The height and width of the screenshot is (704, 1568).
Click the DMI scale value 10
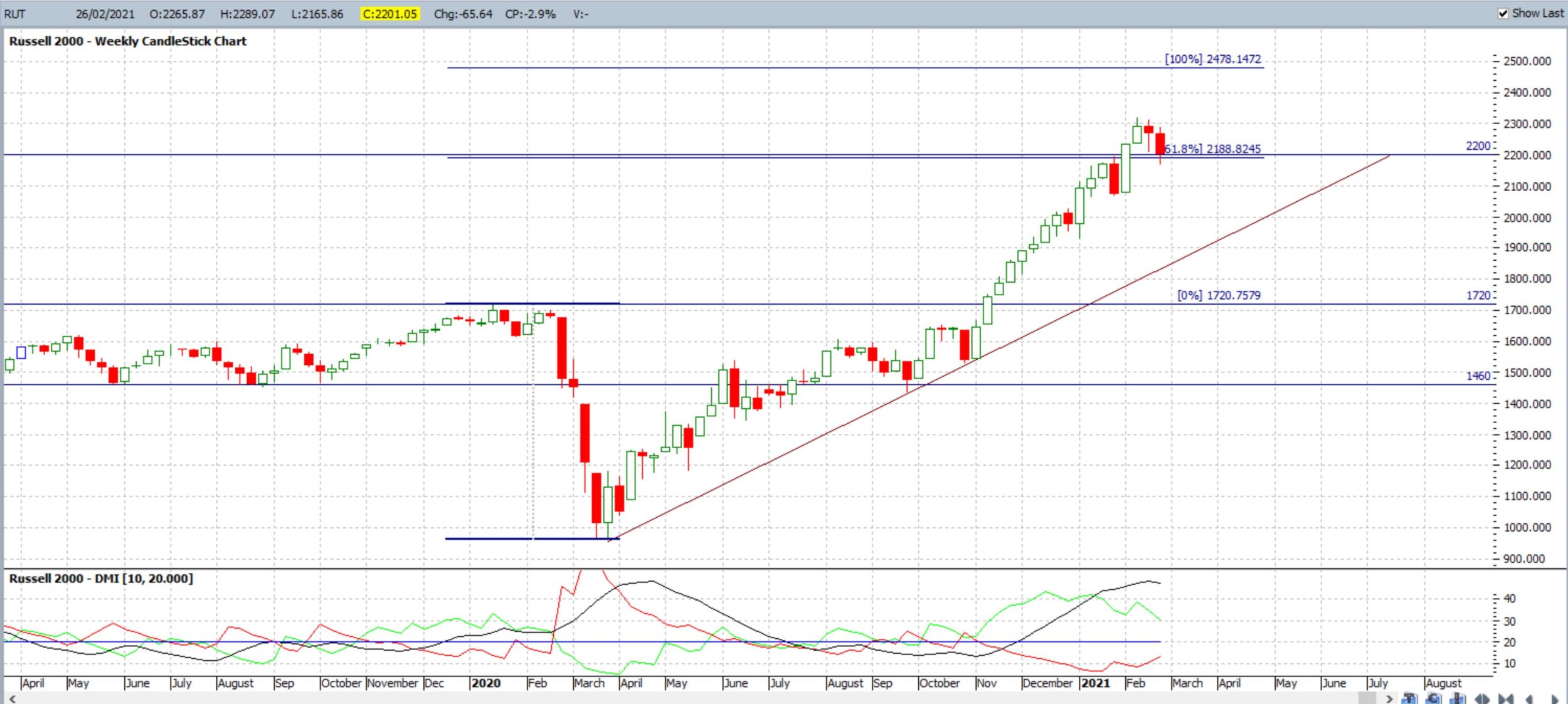1510,663
